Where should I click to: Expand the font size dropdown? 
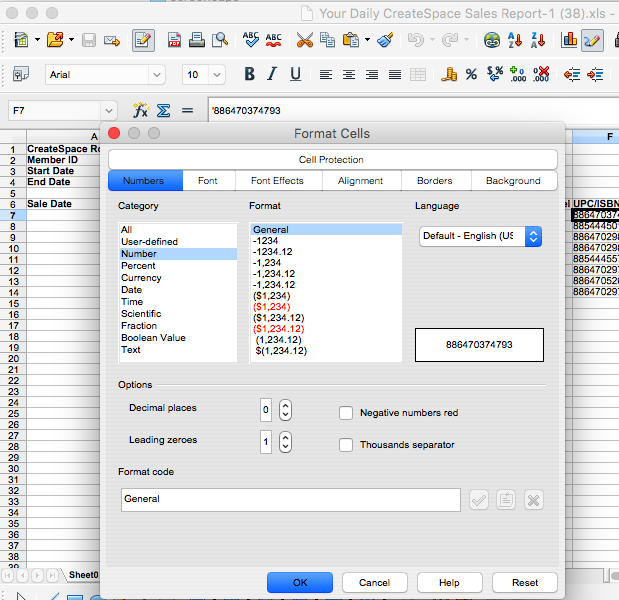[x=219, y=75]
